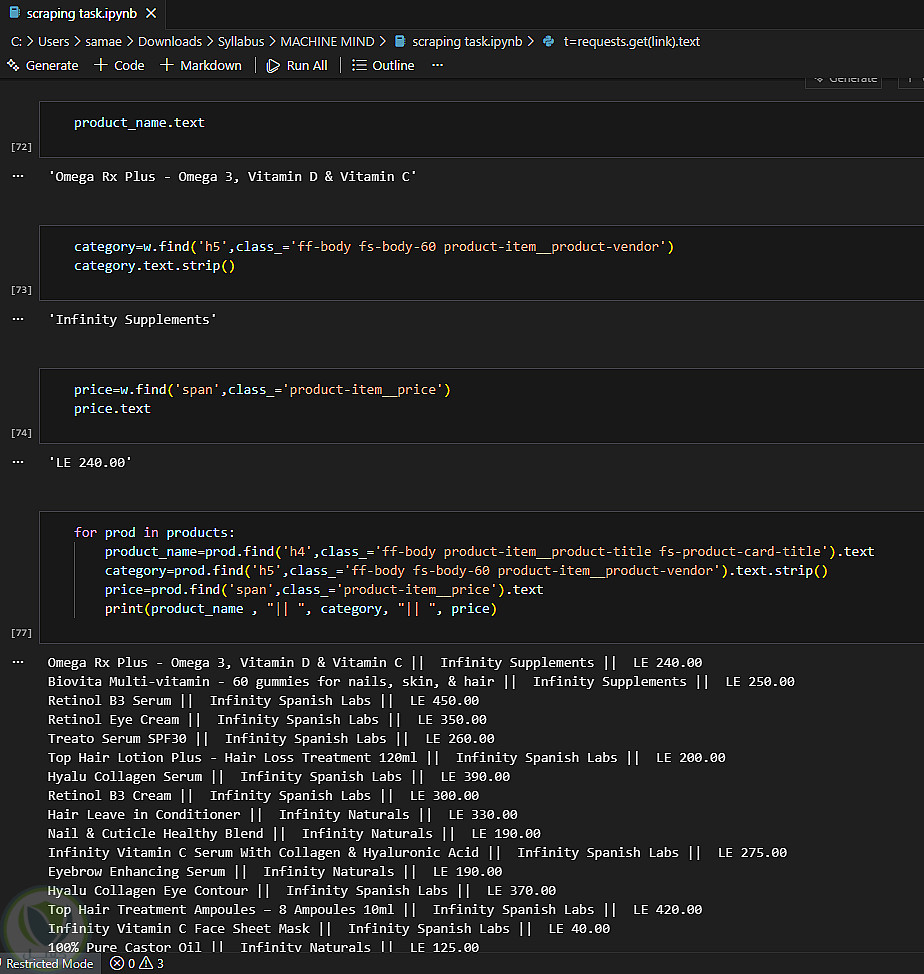The width and height of the screenshot is (924, 974).
Task: Open the notebook Outline
Action: 383,65
